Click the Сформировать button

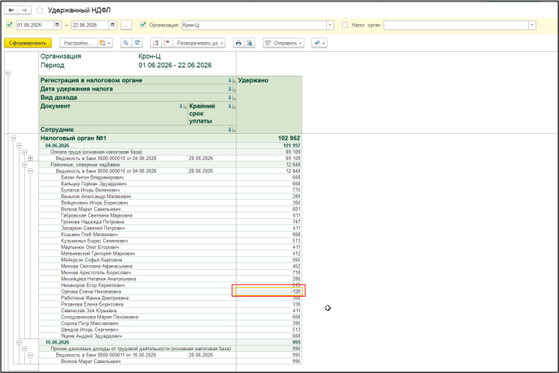(28, 43)
